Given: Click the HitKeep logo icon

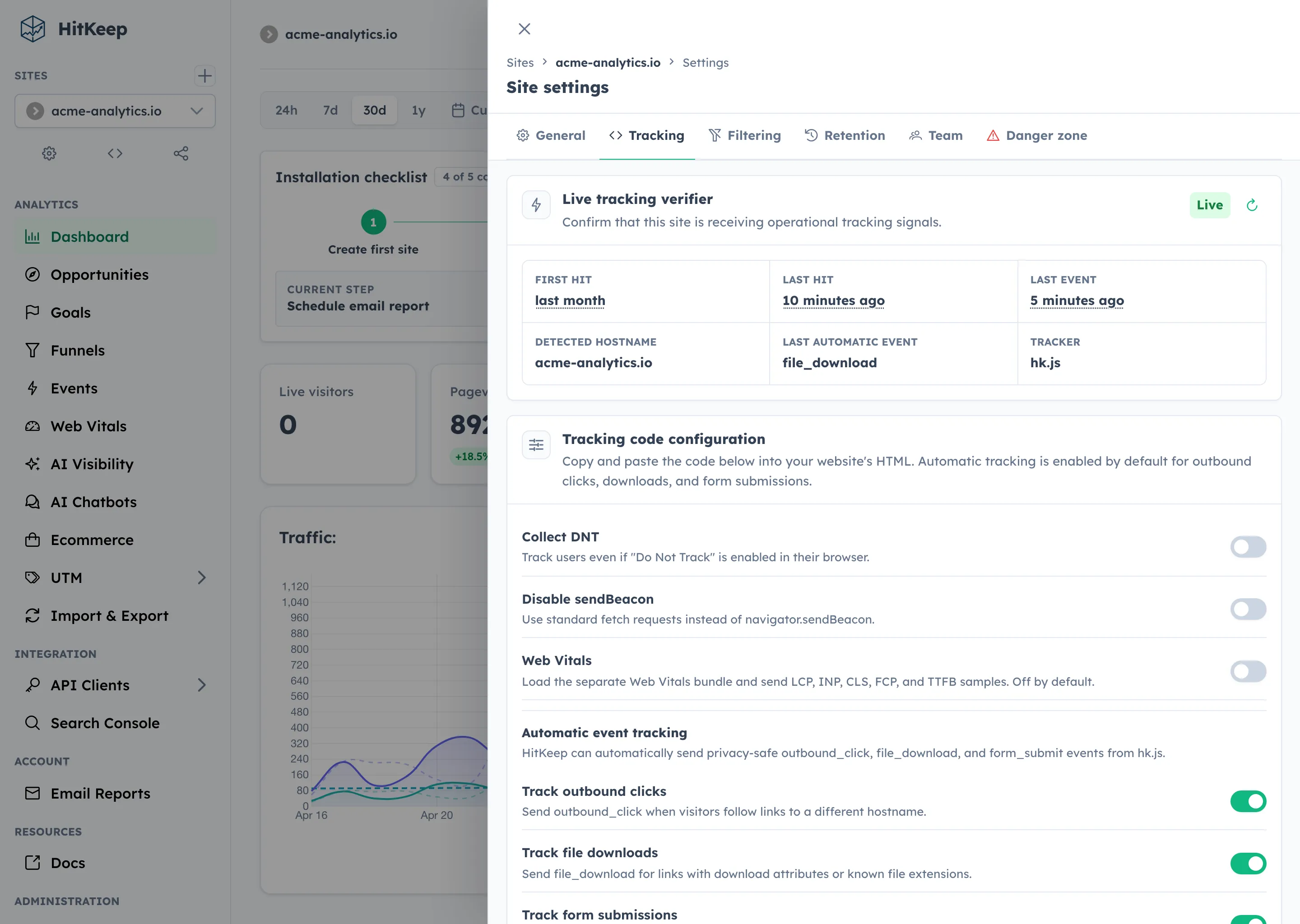Looking at the screenshot, I should point(32,28).
